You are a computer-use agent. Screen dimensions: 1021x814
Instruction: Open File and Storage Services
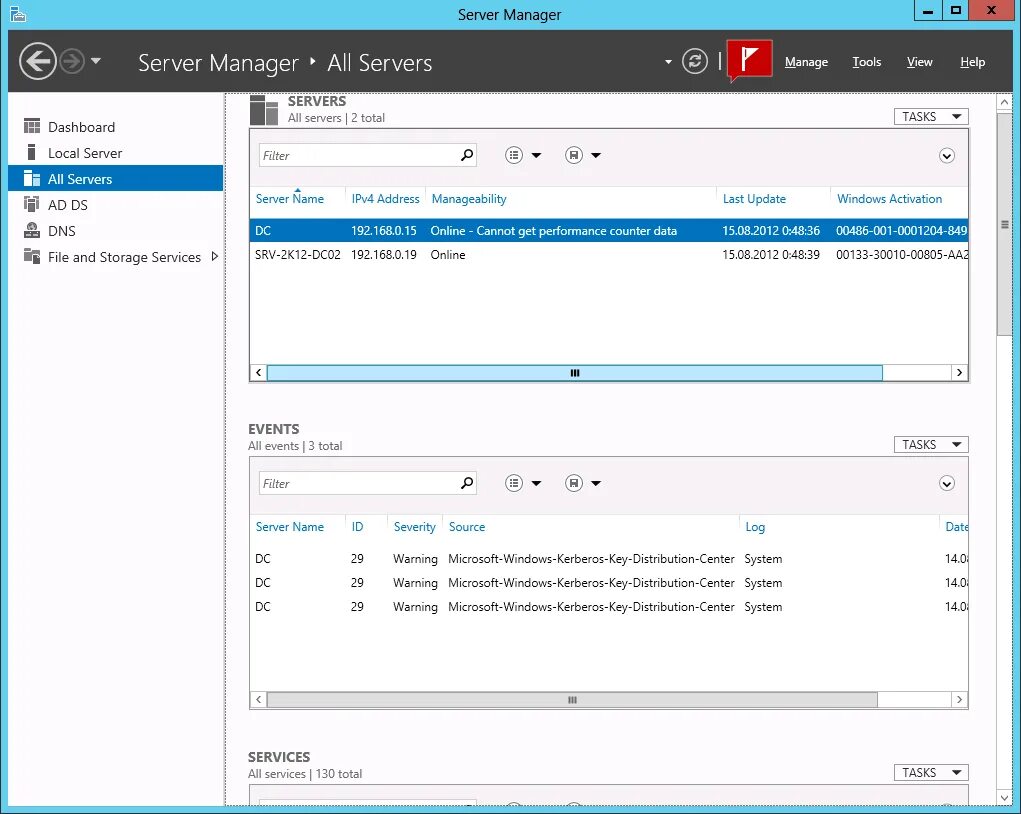[x=124, y=257]
